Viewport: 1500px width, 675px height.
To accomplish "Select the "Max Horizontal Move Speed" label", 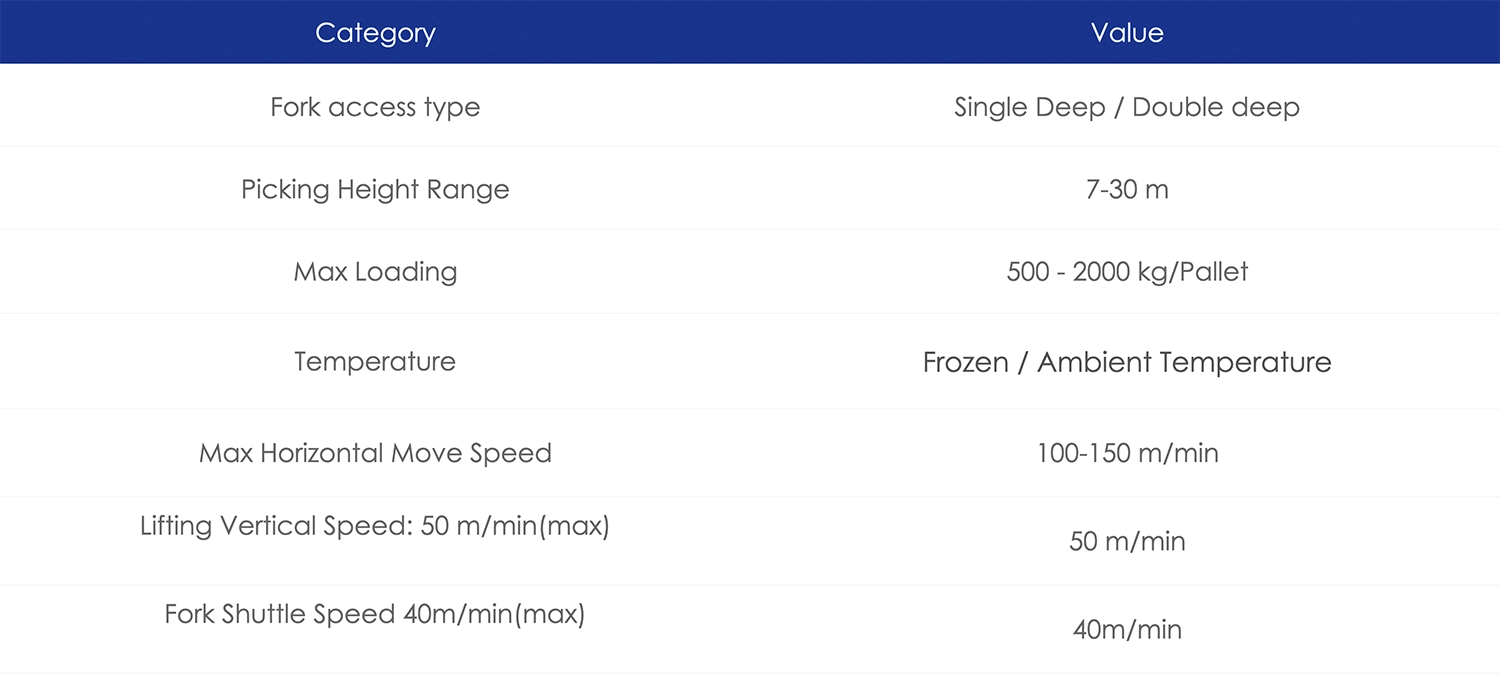I will tap(375, 453).
